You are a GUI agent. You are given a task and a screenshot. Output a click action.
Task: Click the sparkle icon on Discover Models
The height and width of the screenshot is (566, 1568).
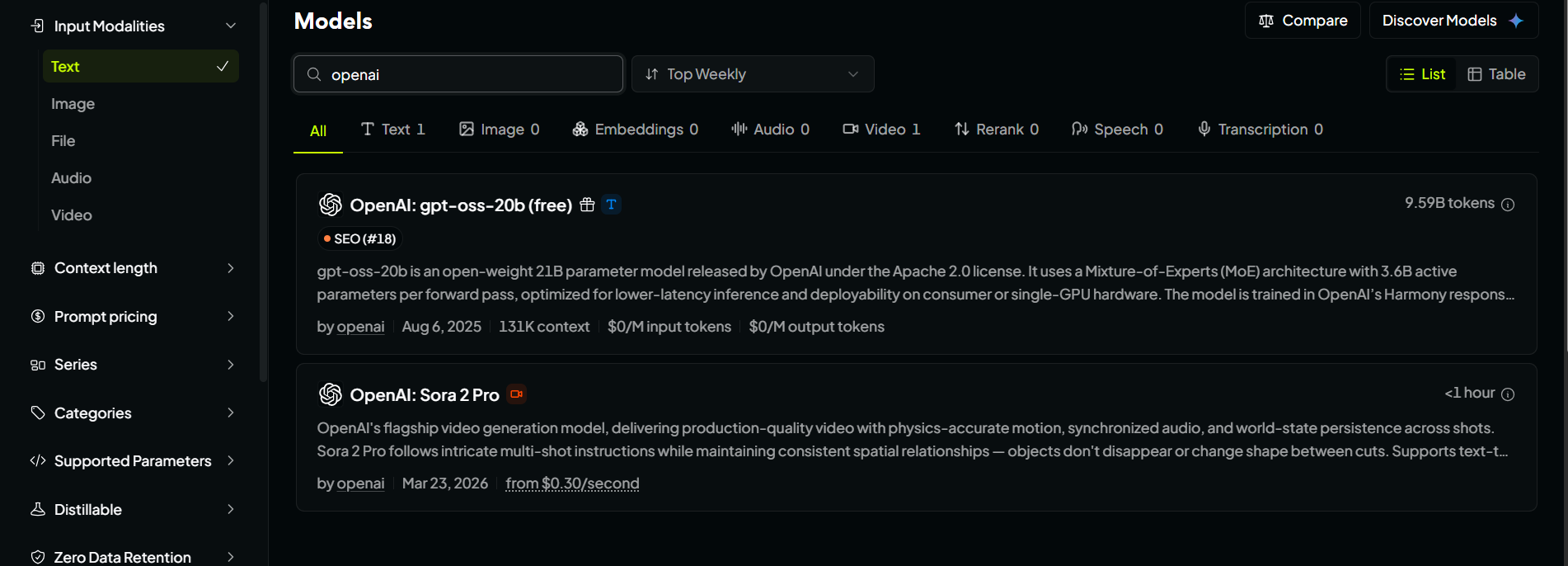tap(1516, 21)
